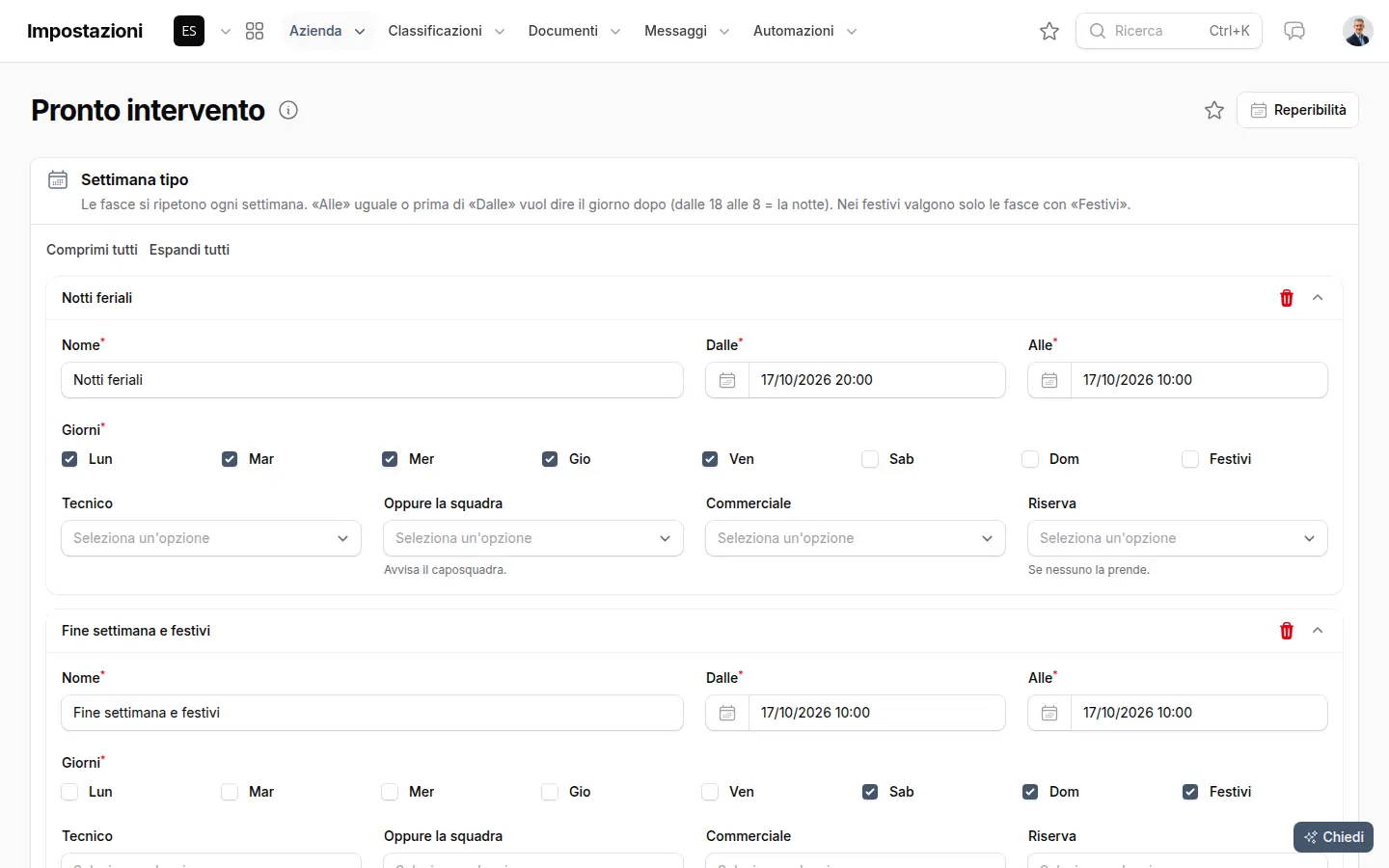Viewport: 1389px width, 868px height.
Task: Click the Reperibilità button
Action: pyautogui.click(x=1297, y=110)
